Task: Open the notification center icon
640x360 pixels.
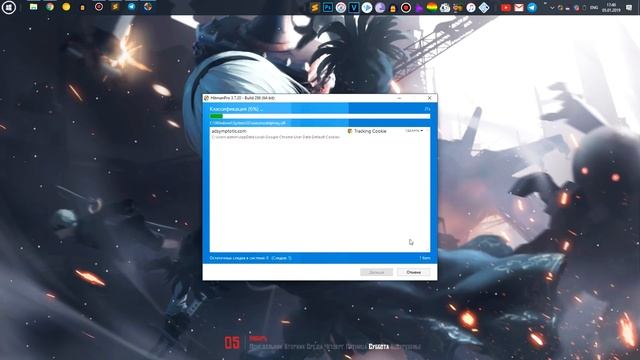Action: pos(629,8)
